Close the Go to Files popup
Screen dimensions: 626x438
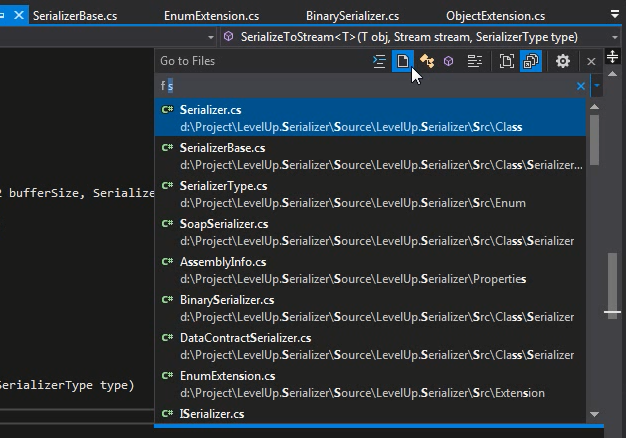[x=591, y=61]
